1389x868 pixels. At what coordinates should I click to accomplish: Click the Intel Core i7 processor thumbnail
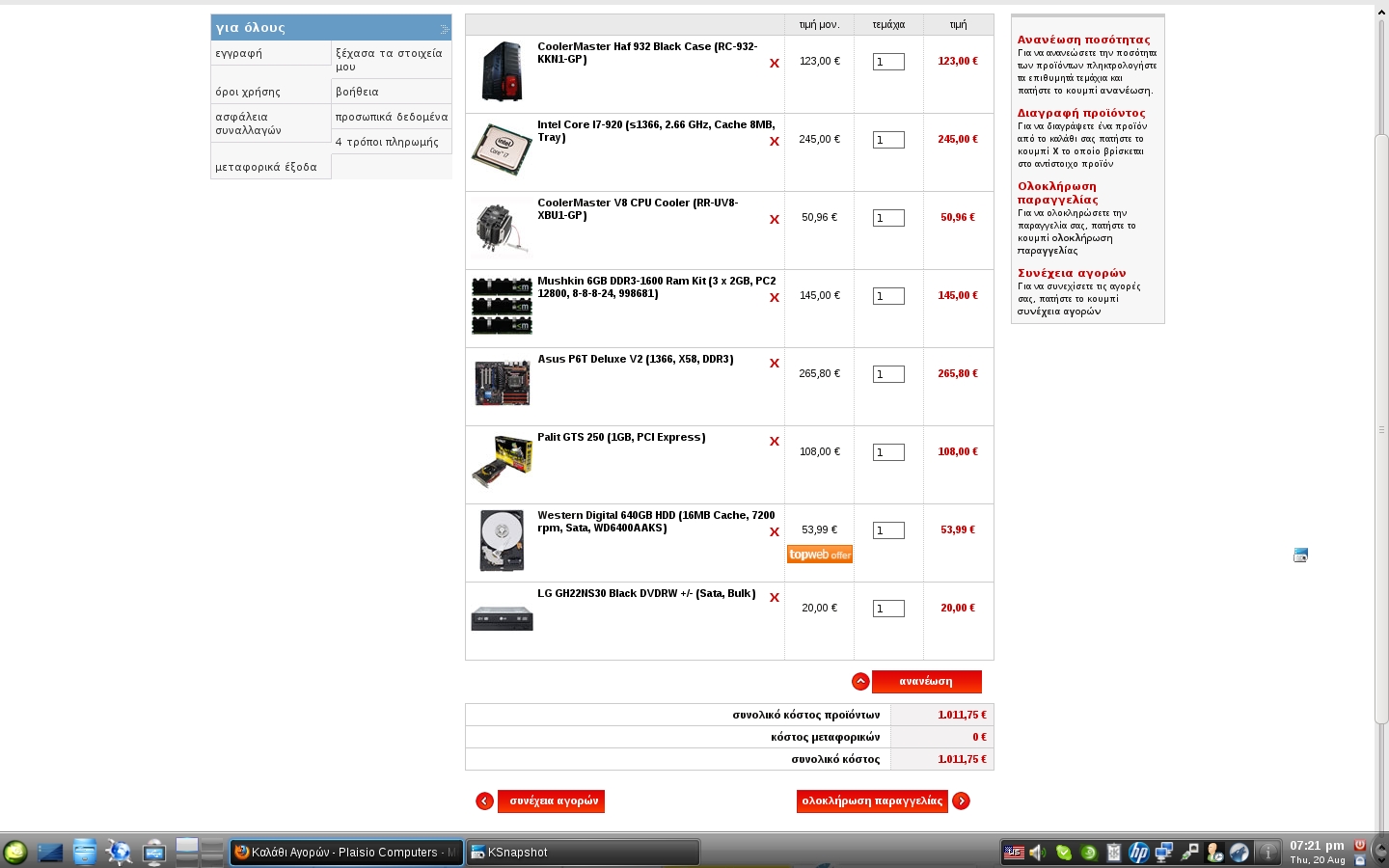(502, 149)
